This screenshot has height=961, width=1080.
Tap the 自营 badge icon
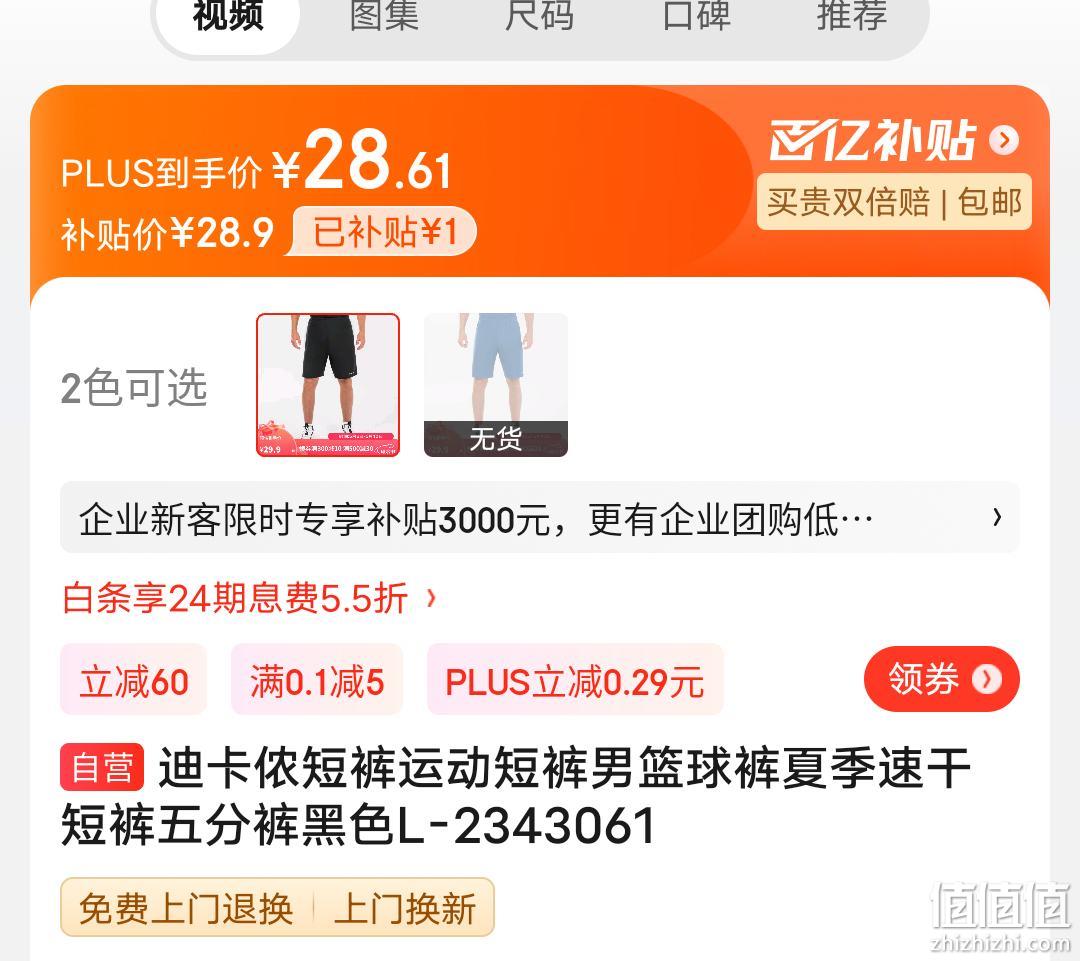coord(102,767)
